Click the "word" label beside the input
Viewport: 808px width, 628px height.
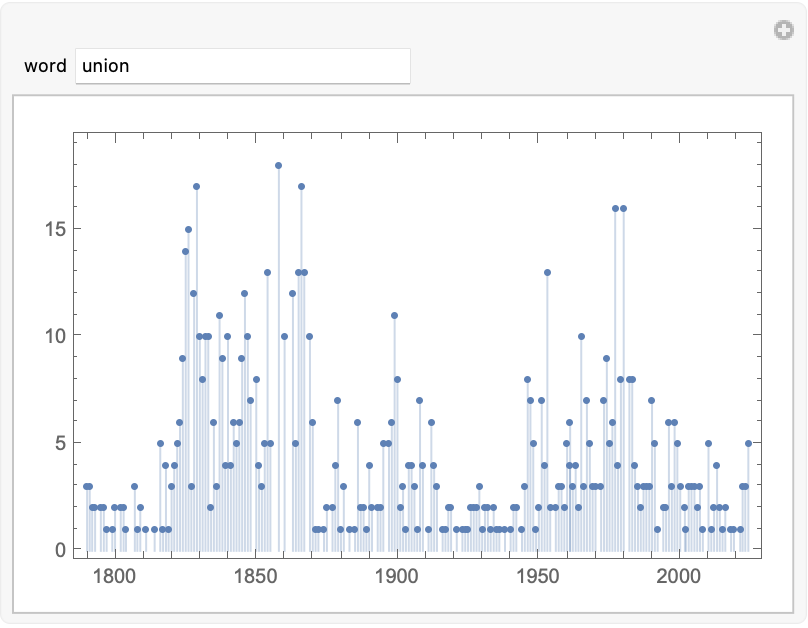(x=45, y=67)
